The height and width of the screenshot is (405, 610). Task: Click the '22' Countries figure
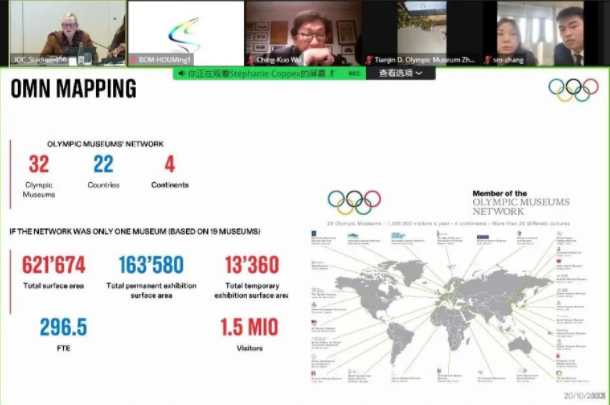pyautogui.click(x=103, y=164)
